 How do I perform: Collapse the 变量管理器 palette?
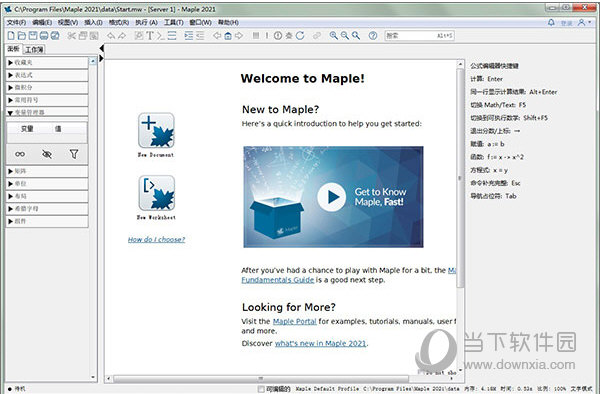pyautogui.click(x=47, y=112)
